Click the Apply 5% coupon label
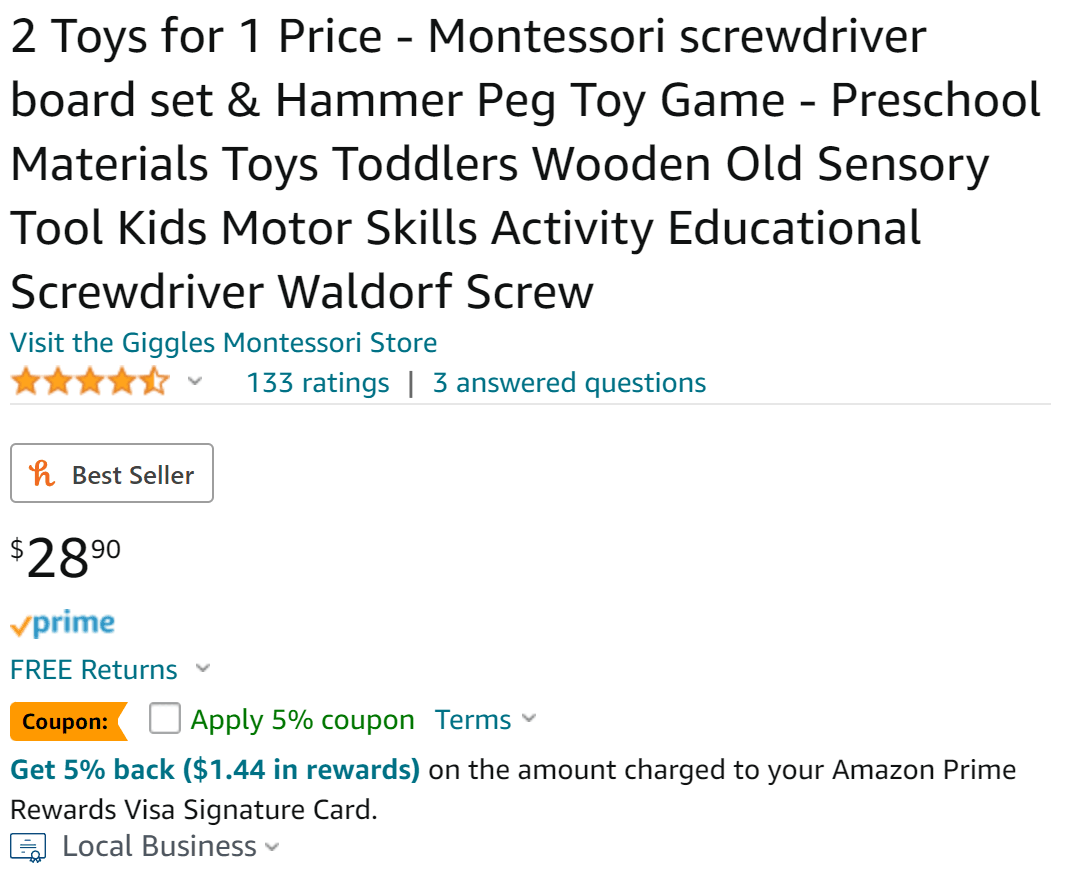 [302, 720]
